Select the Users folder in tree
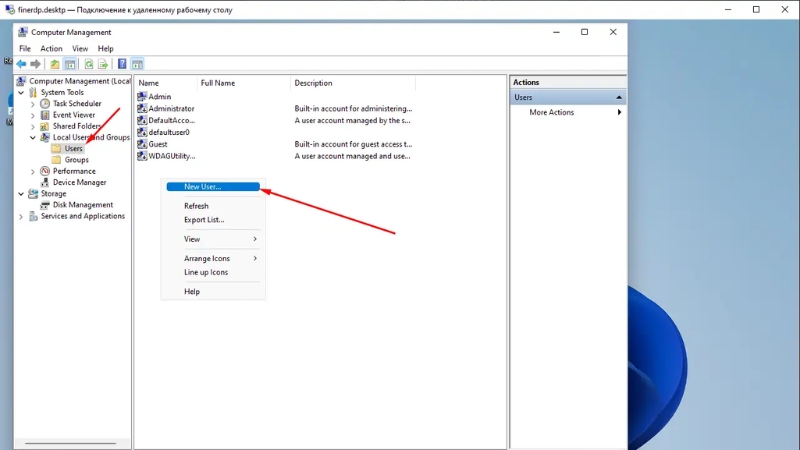 (x=73, y=148)
